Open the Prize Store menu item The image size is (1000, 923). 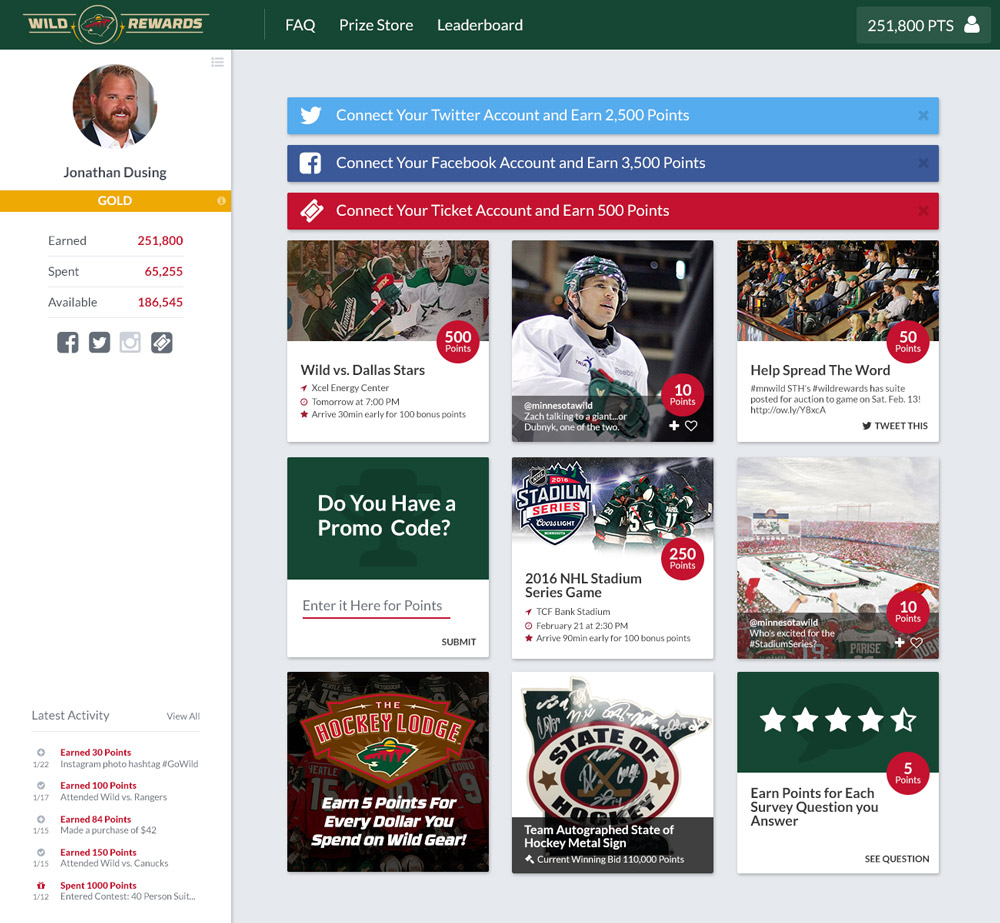pos(376,25)
